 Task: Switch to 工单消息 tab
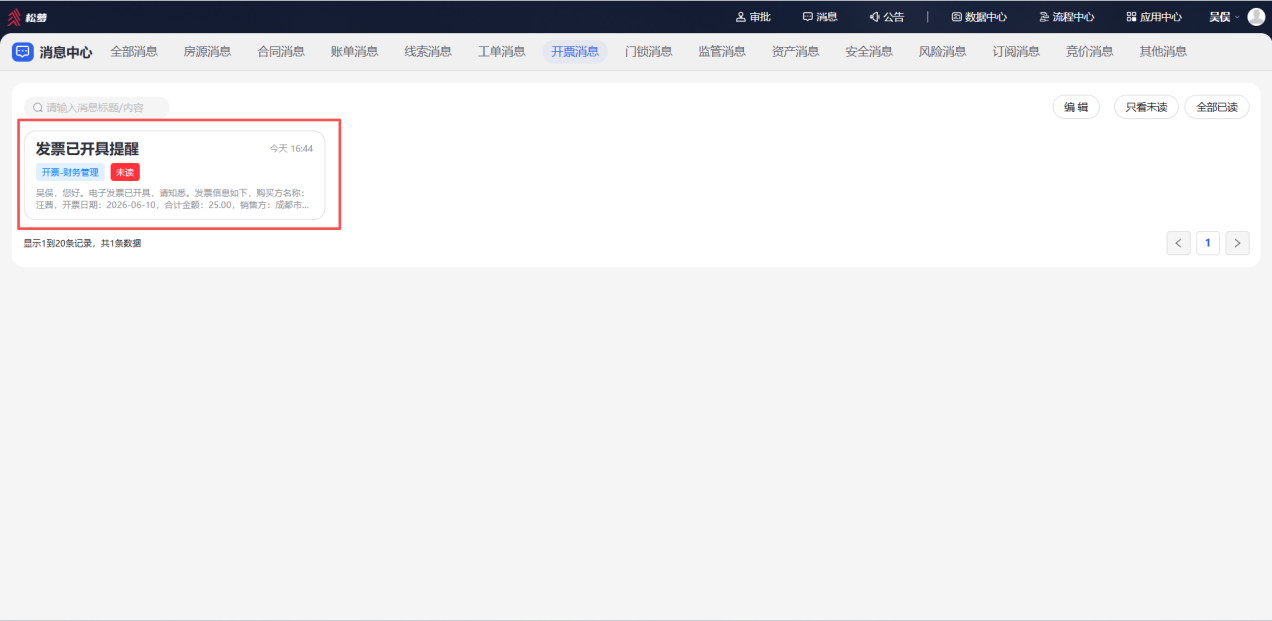(x=501, y=52)
